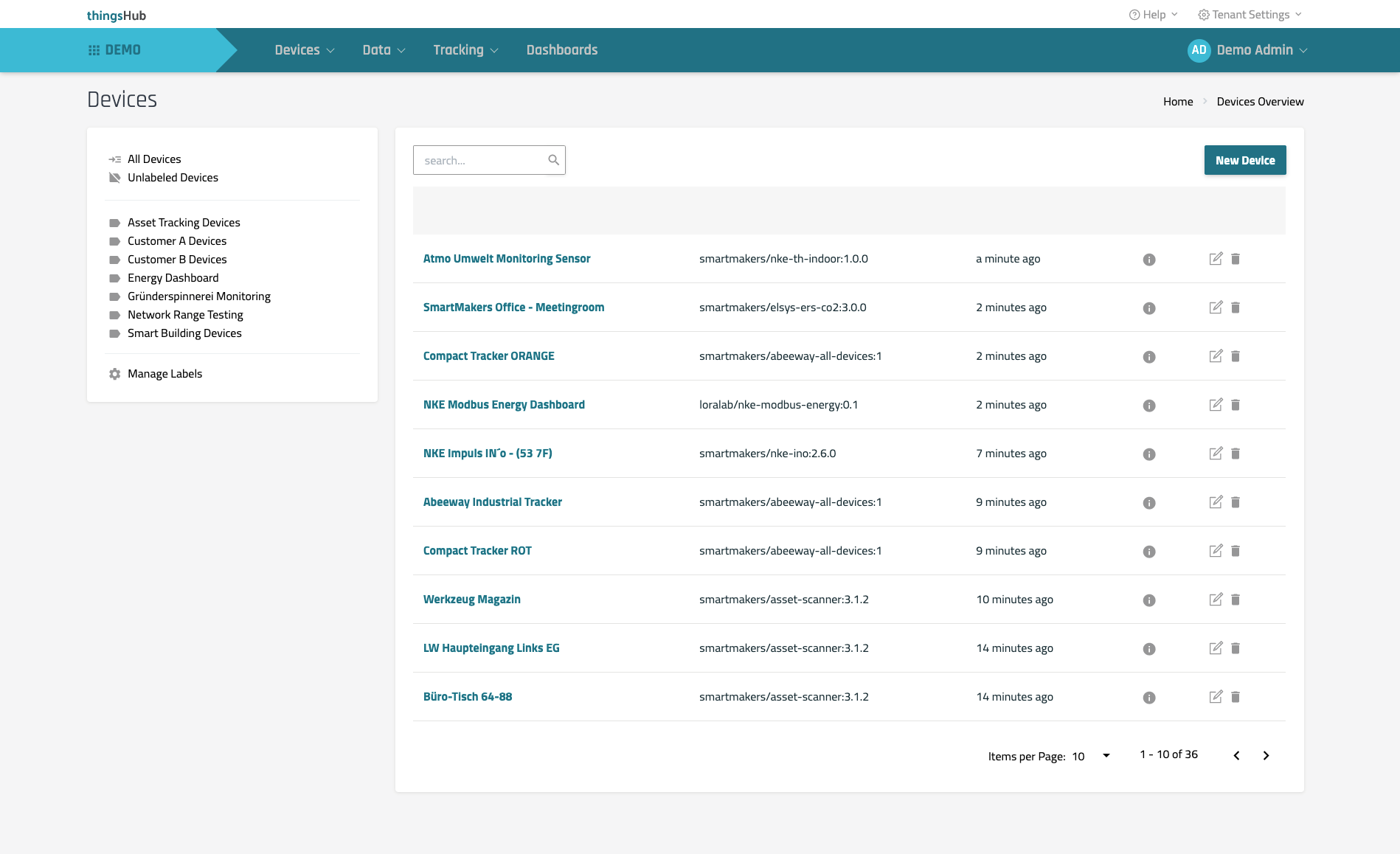Delete the Werkzeug Magazin device
This screenshot has height=854, width=1400.
point(1236,600)
